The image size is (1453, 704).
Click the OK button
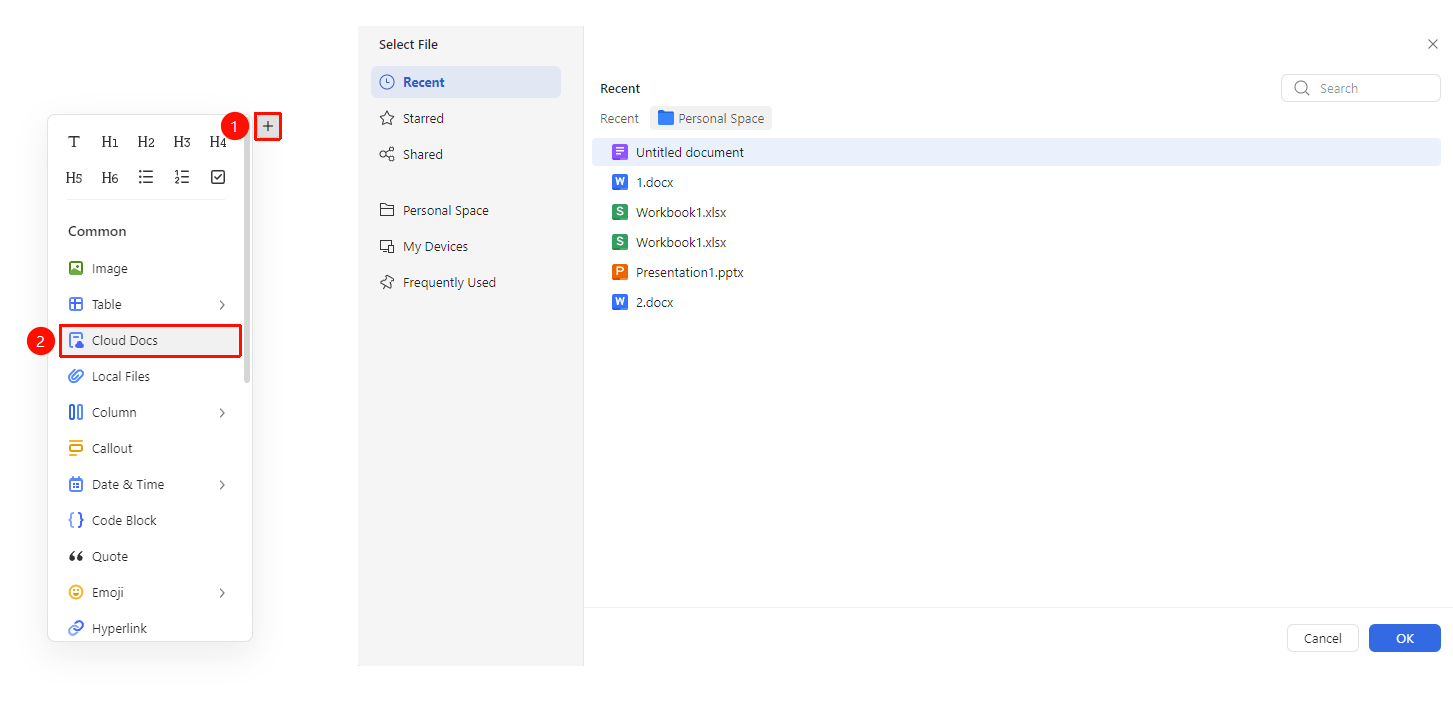pos(1405,638)
